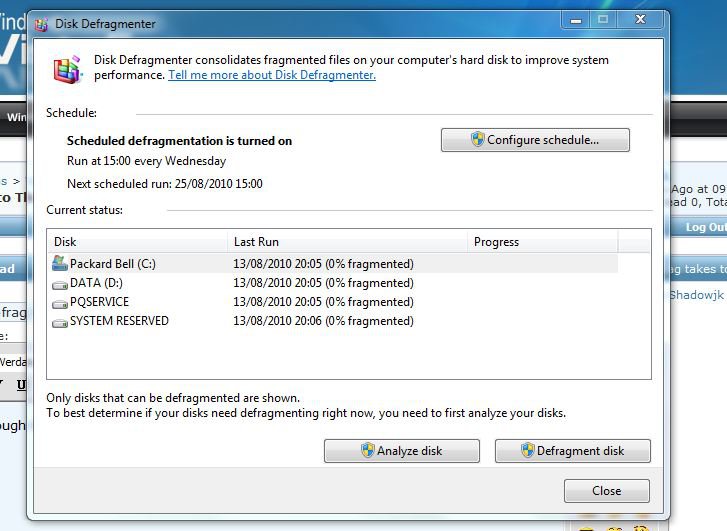
Task: Click SYSTEM RESERVED last run 13/08/2010 20:06
Action: click(323, 321)
